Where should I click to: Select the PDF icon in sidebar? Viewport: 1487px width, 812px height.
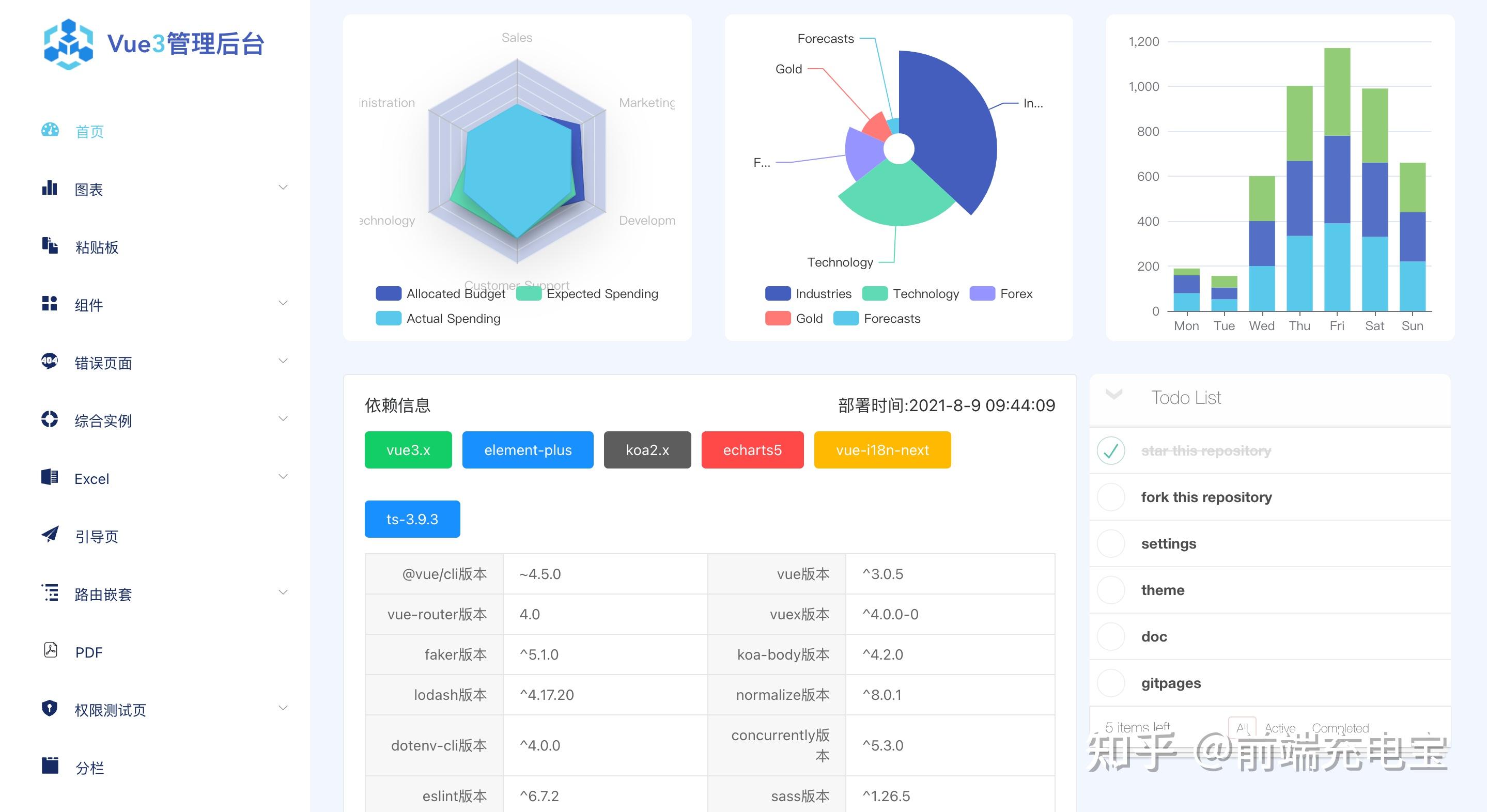(50, 651)
